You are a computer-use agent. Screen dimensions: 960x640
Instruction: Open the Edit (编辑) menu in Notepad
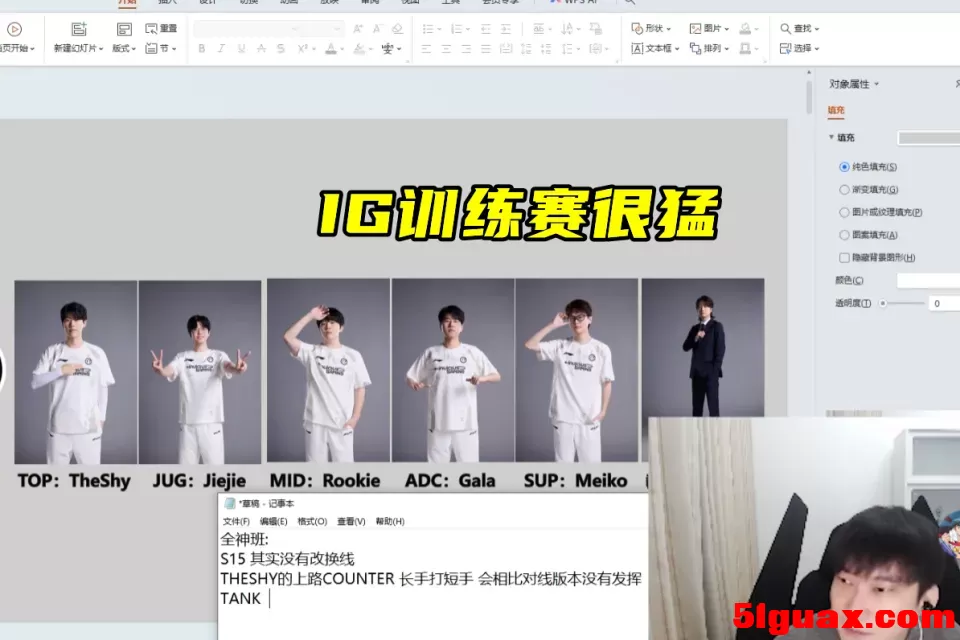[273, 521]
